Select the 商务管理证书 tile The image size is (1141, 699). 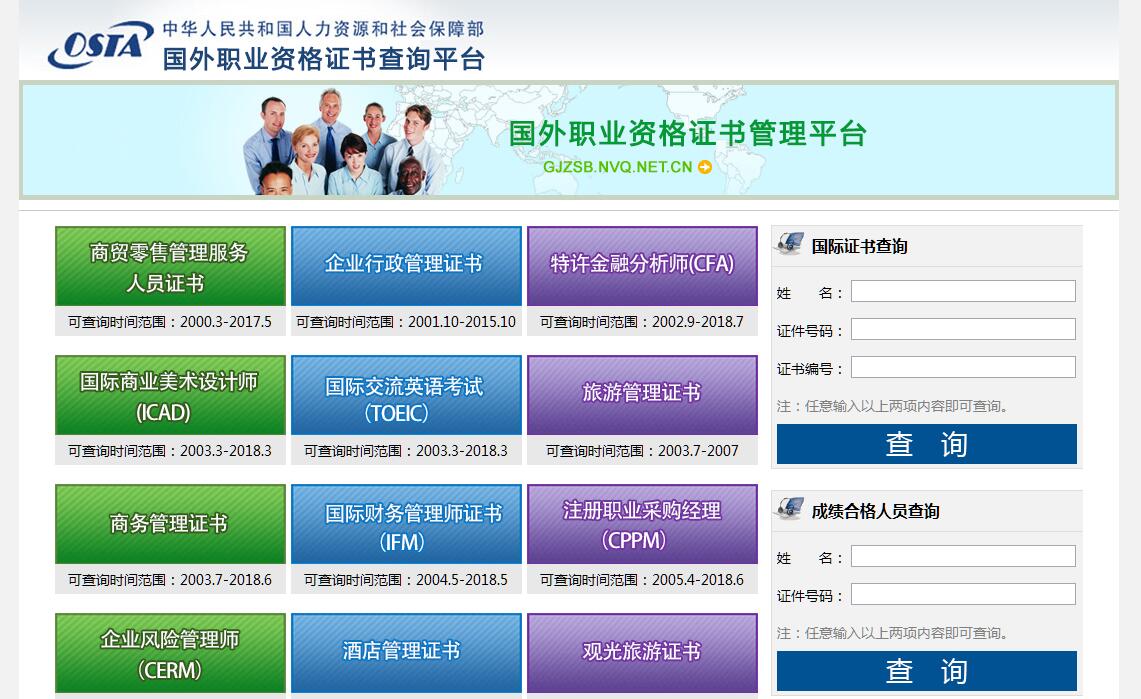click(170, 524)
